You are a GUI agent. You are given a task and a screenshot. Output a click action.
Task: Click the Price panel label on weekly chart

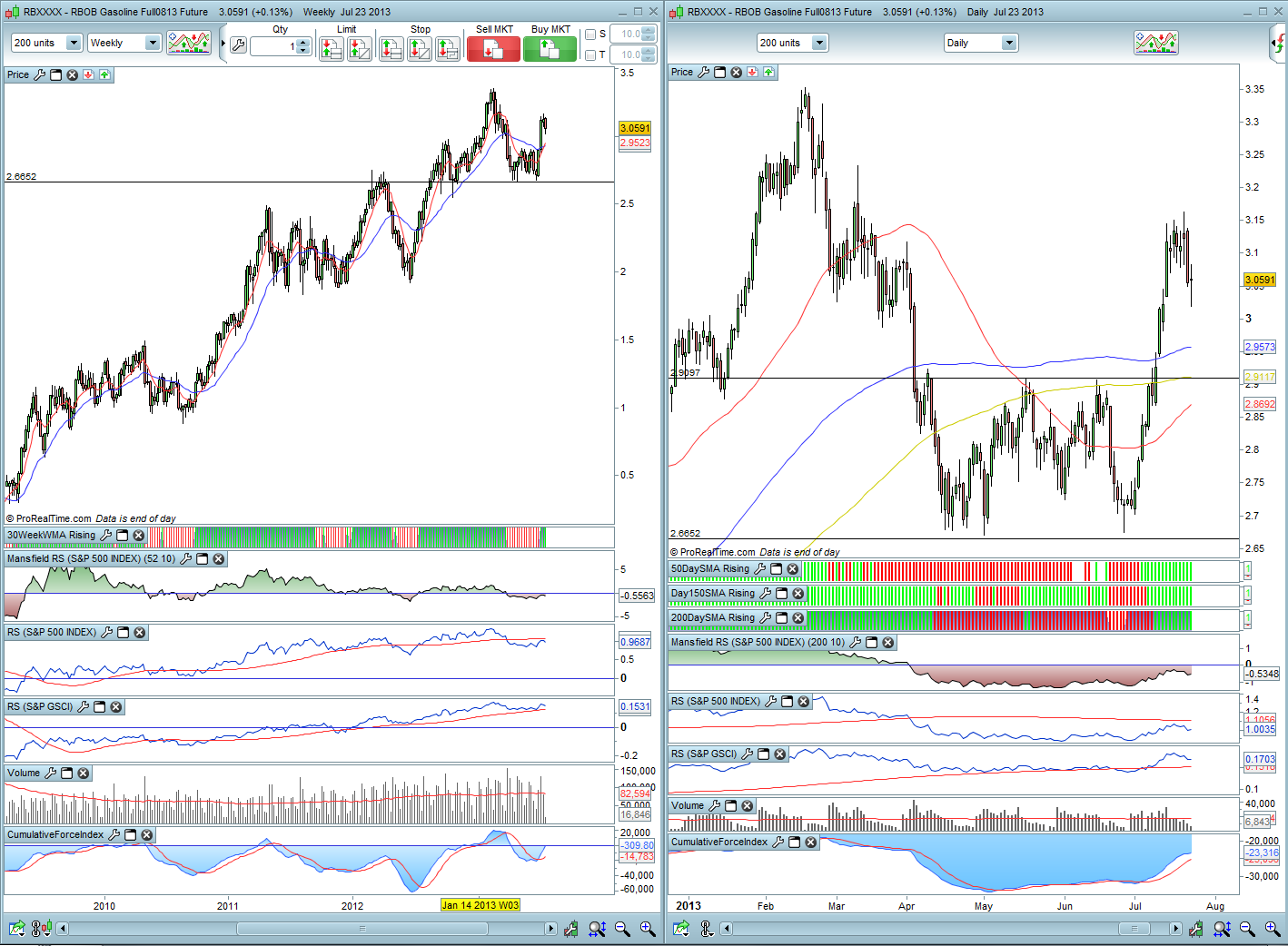coord(18,74)
